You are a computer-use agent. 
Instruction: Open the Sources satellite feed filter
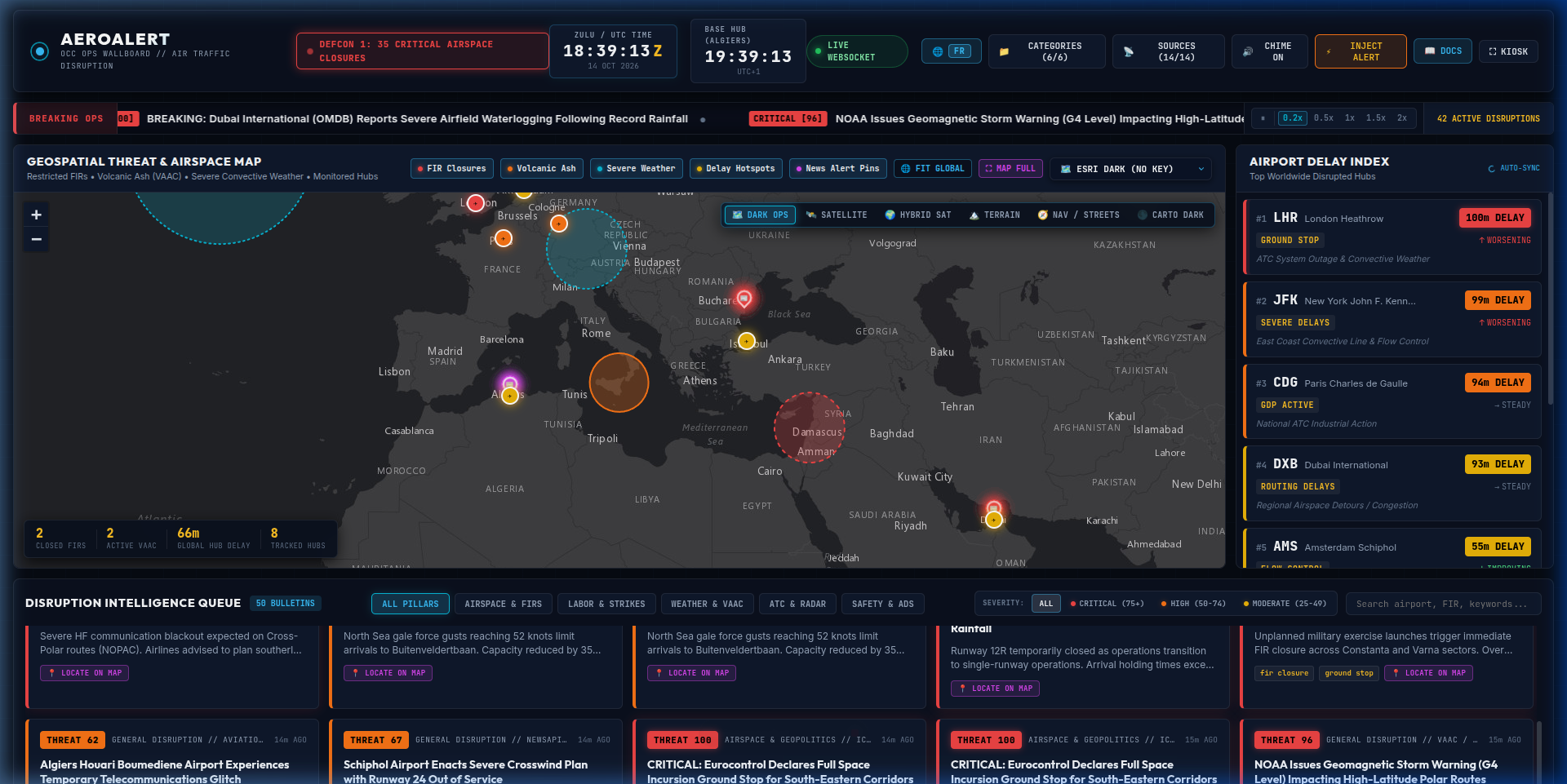[1168, 51]
